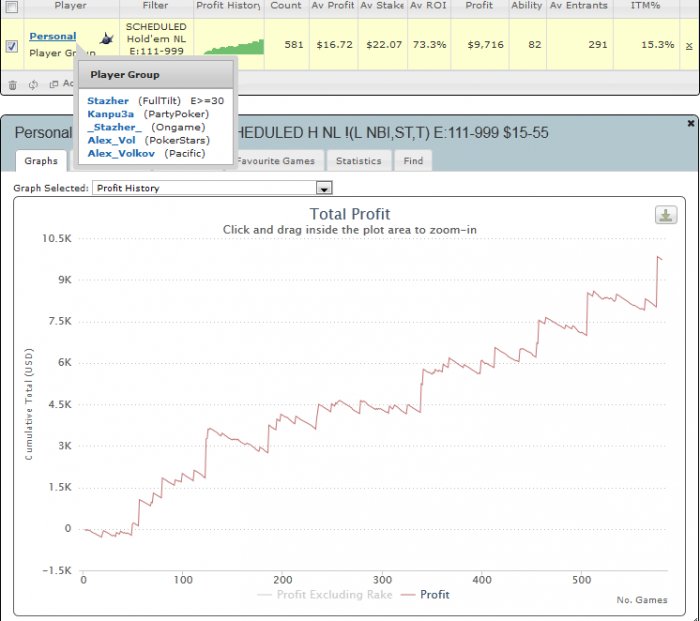Switch to the Statistics tab

(x=358, y=160)
